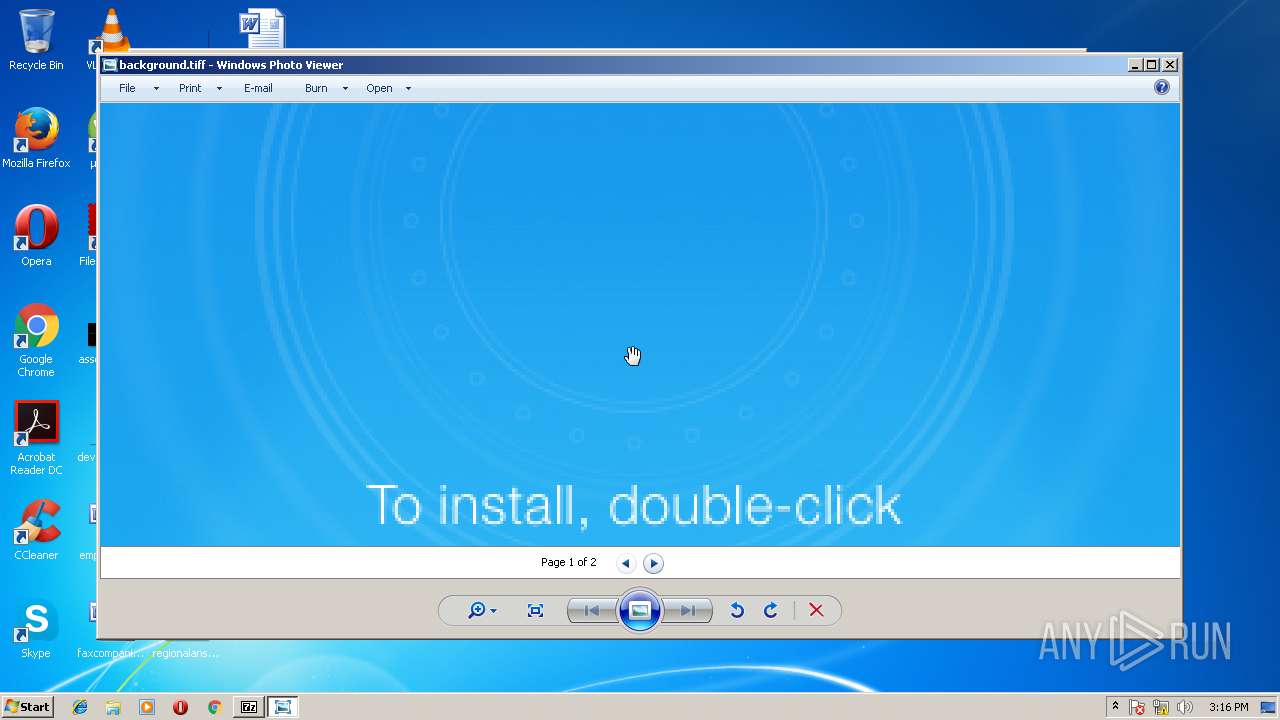Expand the Burn dropdown arrow

[x=345, y=88]
